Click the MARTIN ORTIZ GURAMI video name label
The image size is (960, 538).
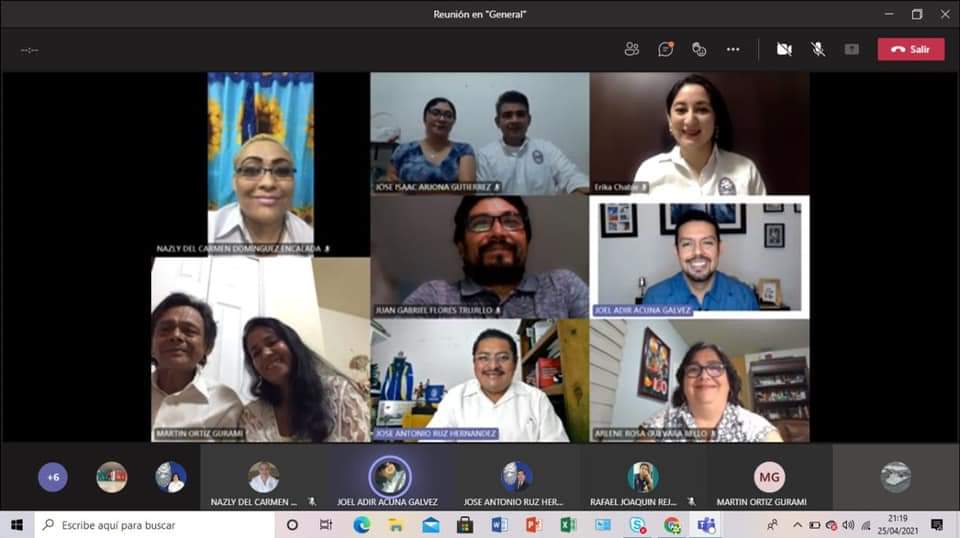(199, 433)
